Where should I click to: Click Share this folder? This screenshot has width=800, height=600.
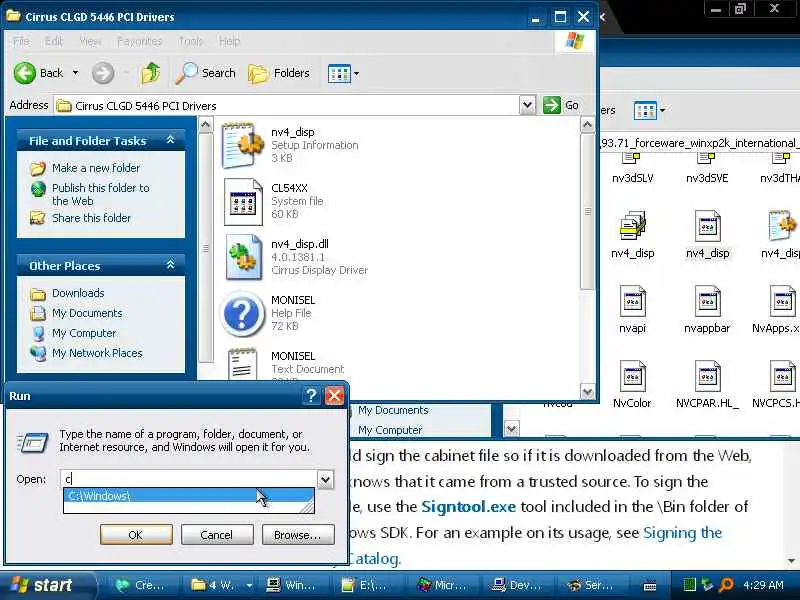91,218
